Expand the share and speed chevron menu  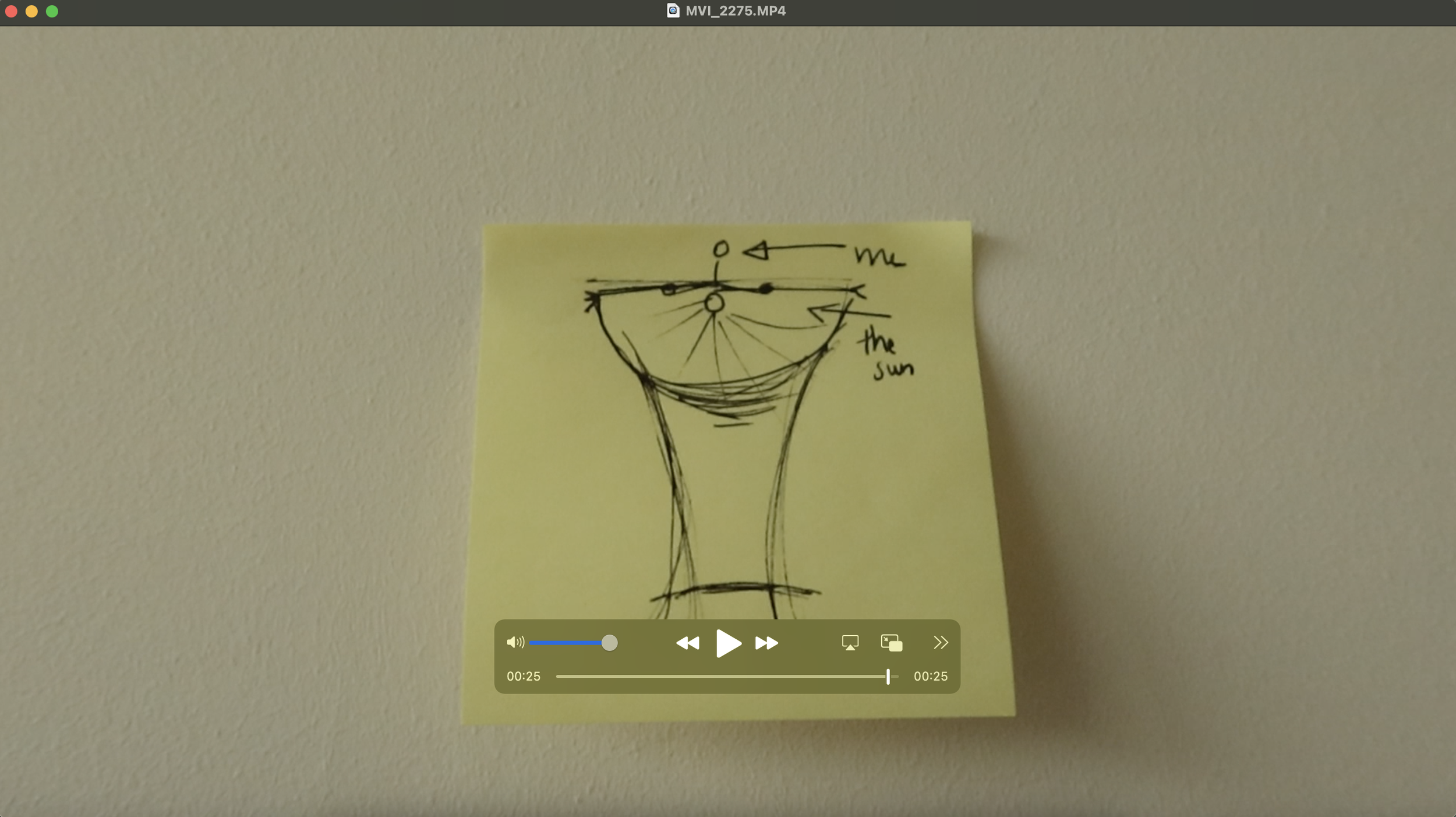pyautogui.click(x=940, y=642)
